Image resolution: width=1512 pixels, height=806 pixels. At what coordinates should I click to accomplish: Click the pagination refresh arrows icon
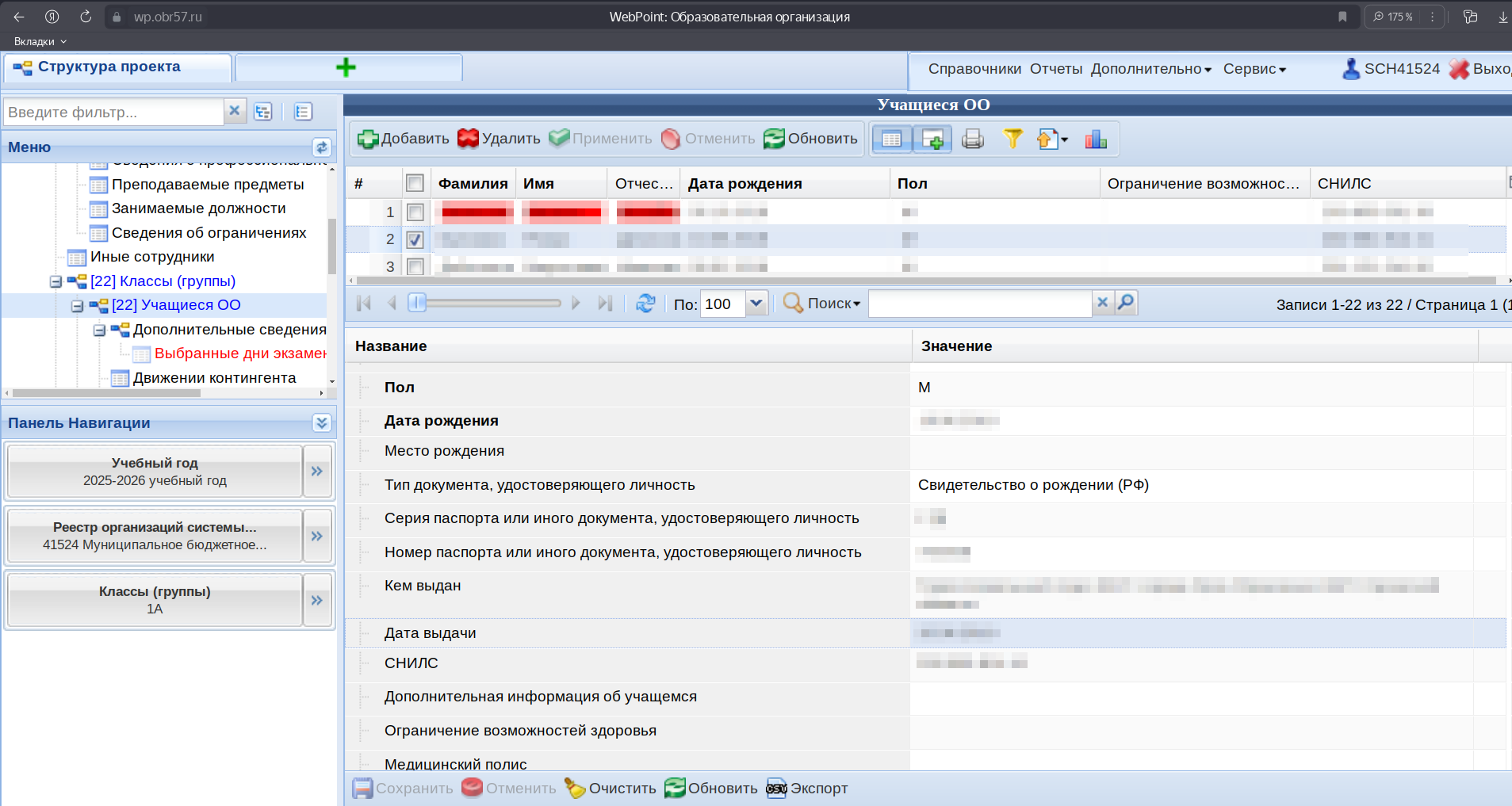tap(645, 304)
